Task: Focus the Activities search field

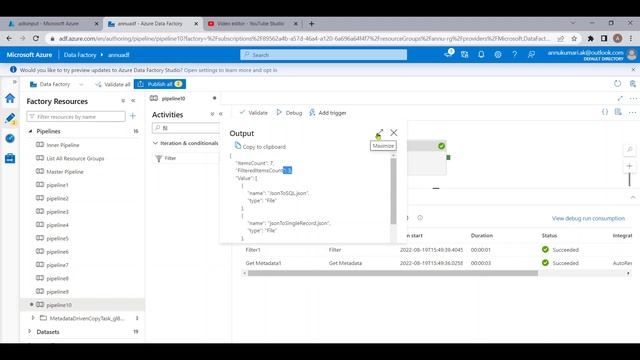Action: click(186, 128)
